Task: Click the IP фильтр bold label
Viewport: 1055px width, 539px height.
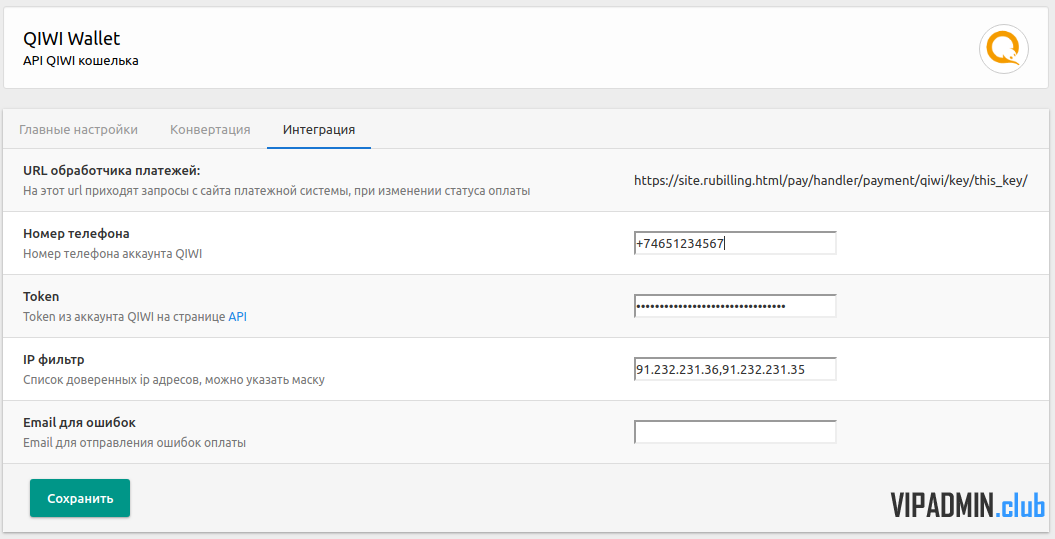Action: pos(54,359)
